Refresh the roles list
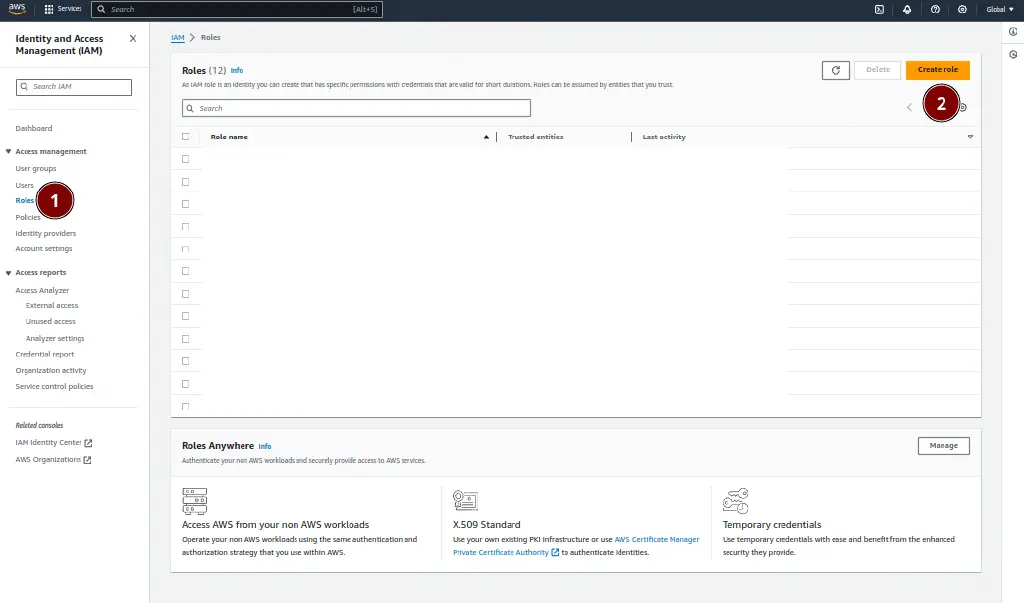Viewport: 1024px width, 603px height. (x=835, y=70)
